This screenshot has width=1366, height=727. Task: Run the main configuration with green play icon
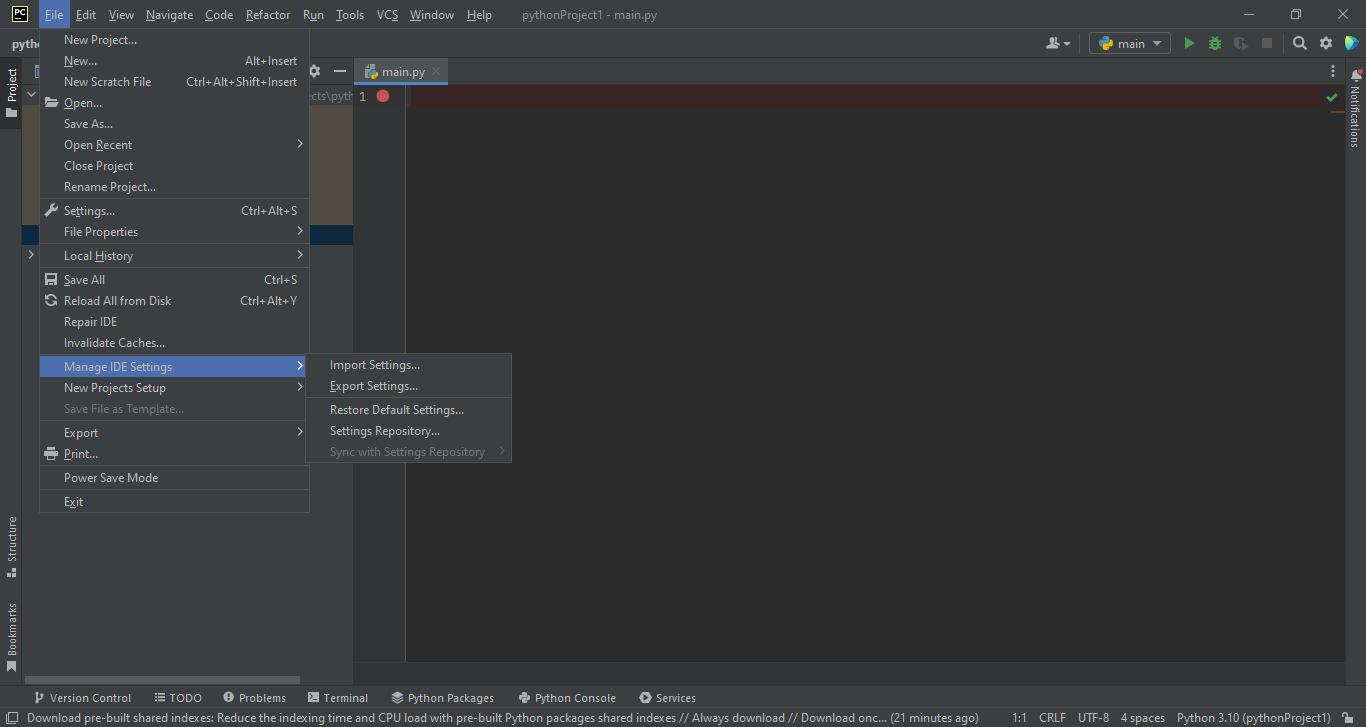pos(1189,44)
